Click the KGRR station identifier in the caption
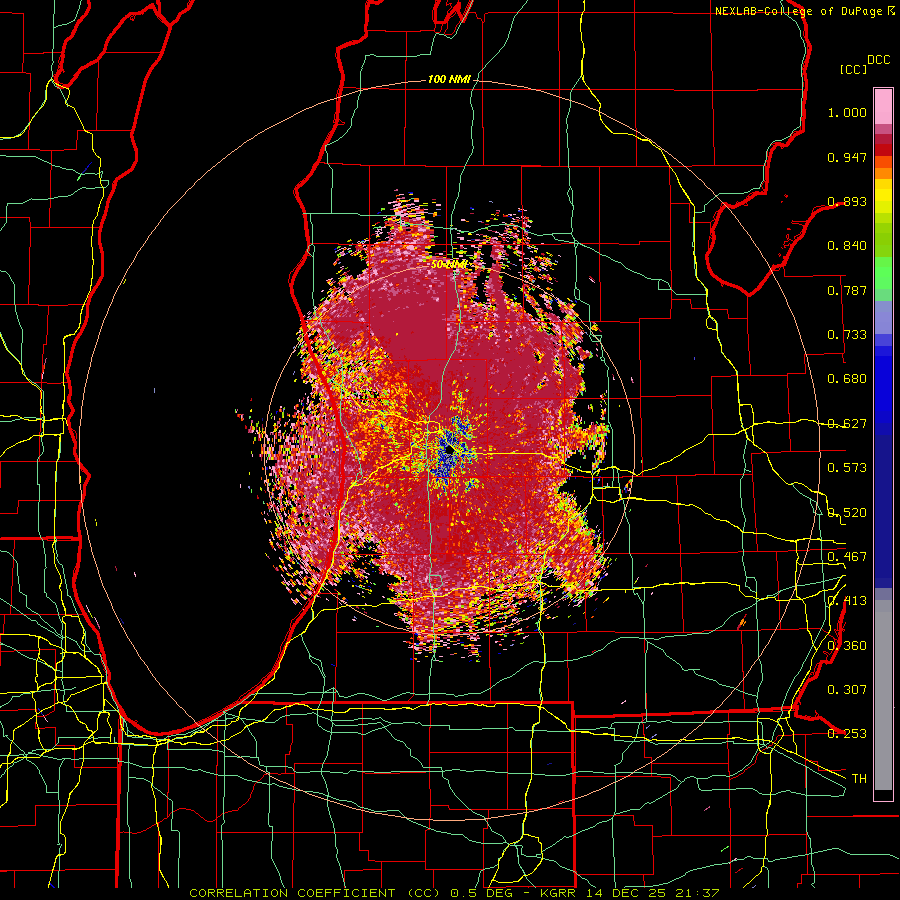The image size is (900, 900). (558, 893)
